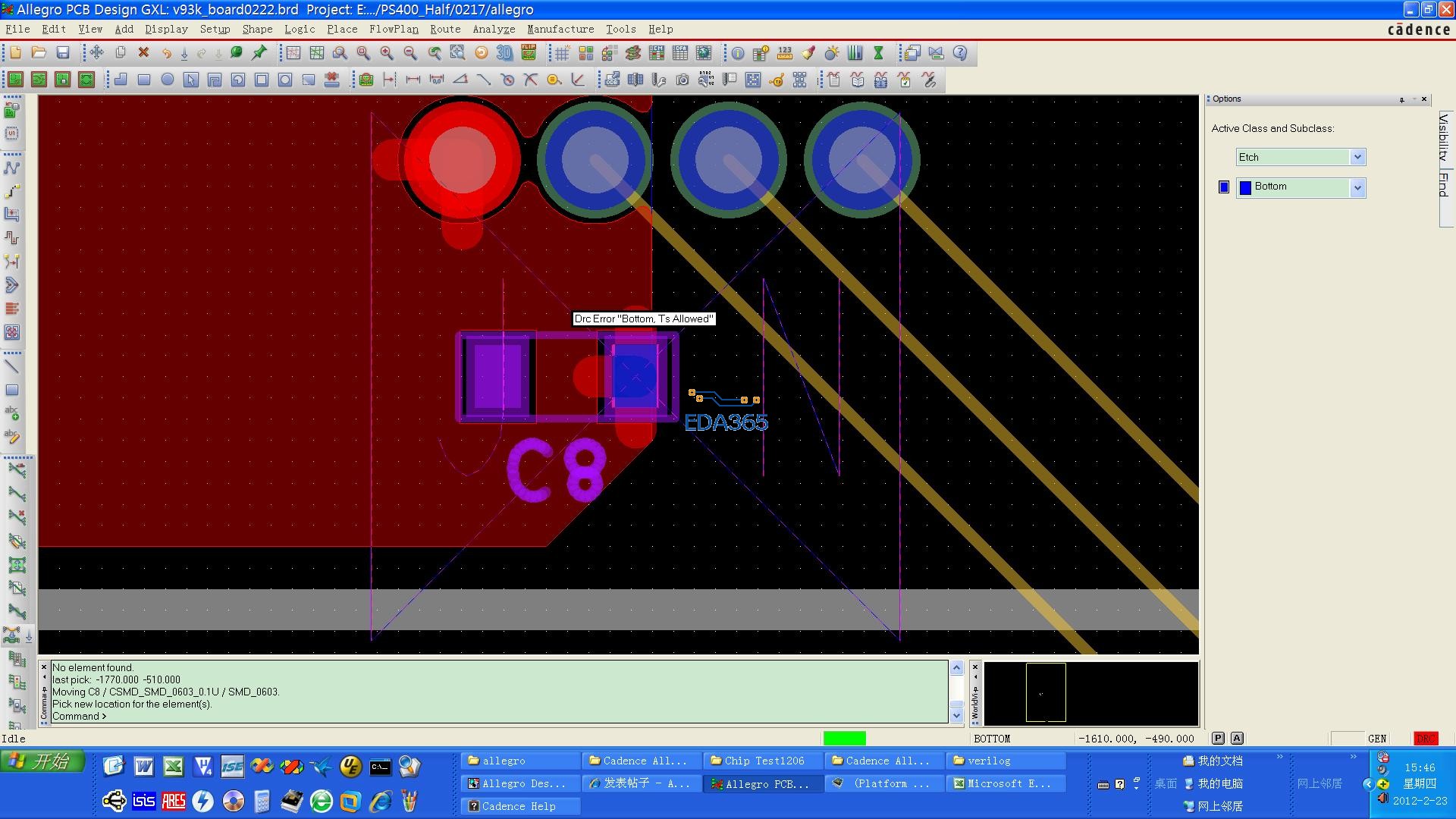1456x819 pixels.
Task: Select the Move tool icon
Action: [x=96, y=53]
